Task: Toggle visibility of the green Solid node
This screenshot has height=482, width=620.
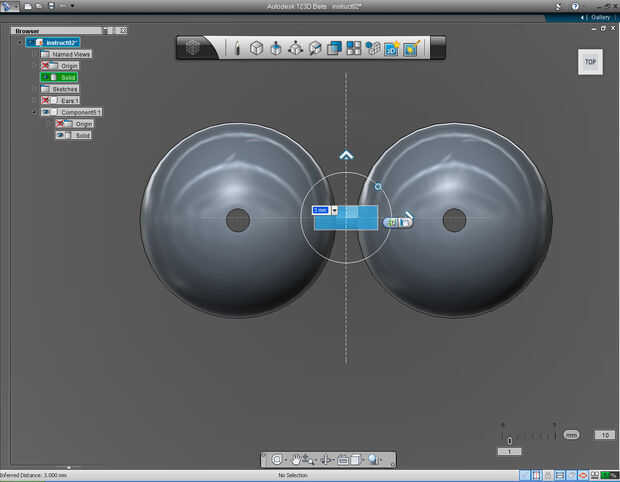Action: pyautogui.click(x=45, y=77)
